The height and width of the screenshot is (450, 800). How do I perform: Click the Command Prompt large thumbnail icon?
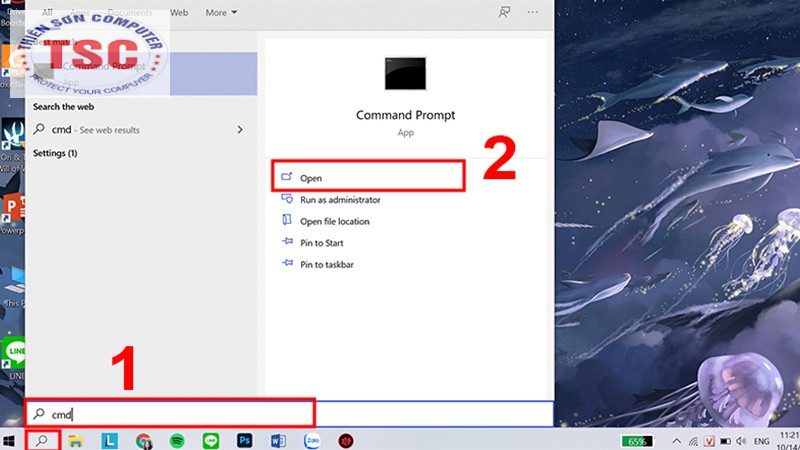click(x=405, y=73)
